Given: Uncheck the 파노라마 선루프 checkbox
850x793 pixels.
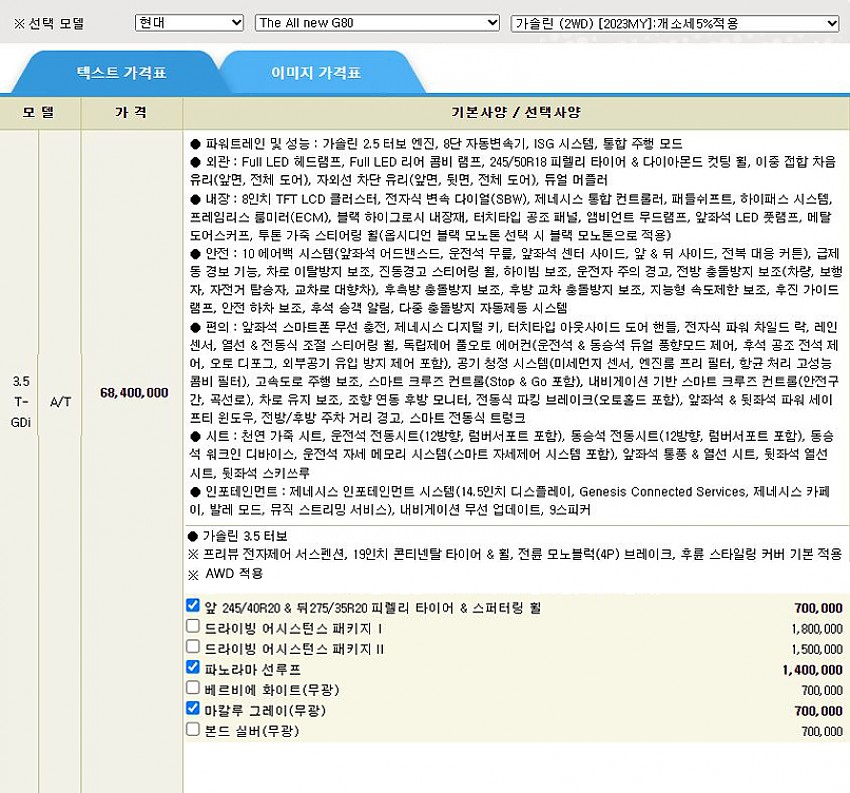Looking at the screenshot, I should 193,668.
